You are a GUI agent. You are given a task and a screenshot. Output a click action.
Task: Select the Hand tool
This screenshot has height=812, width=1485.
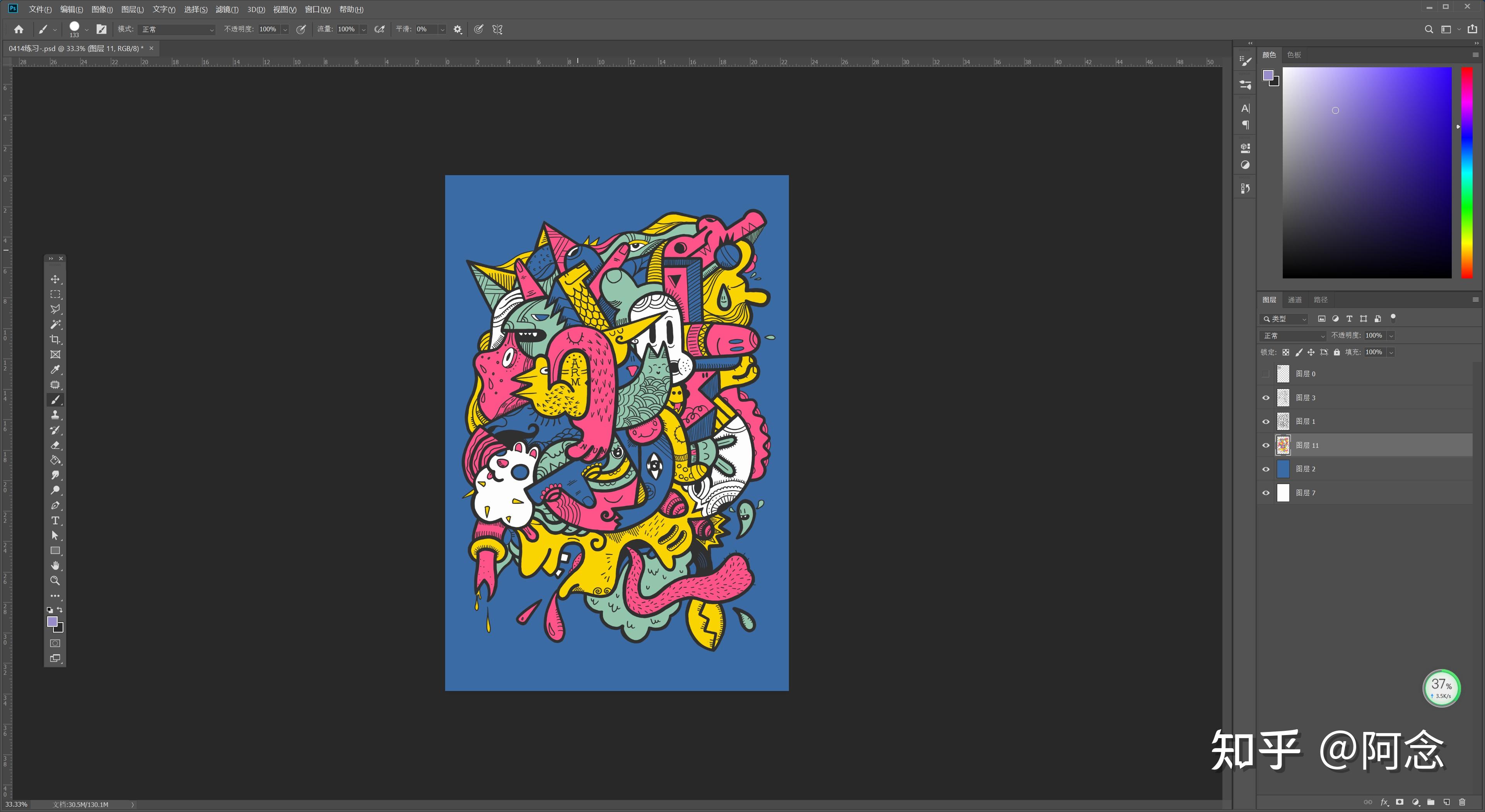coord(55,565)
